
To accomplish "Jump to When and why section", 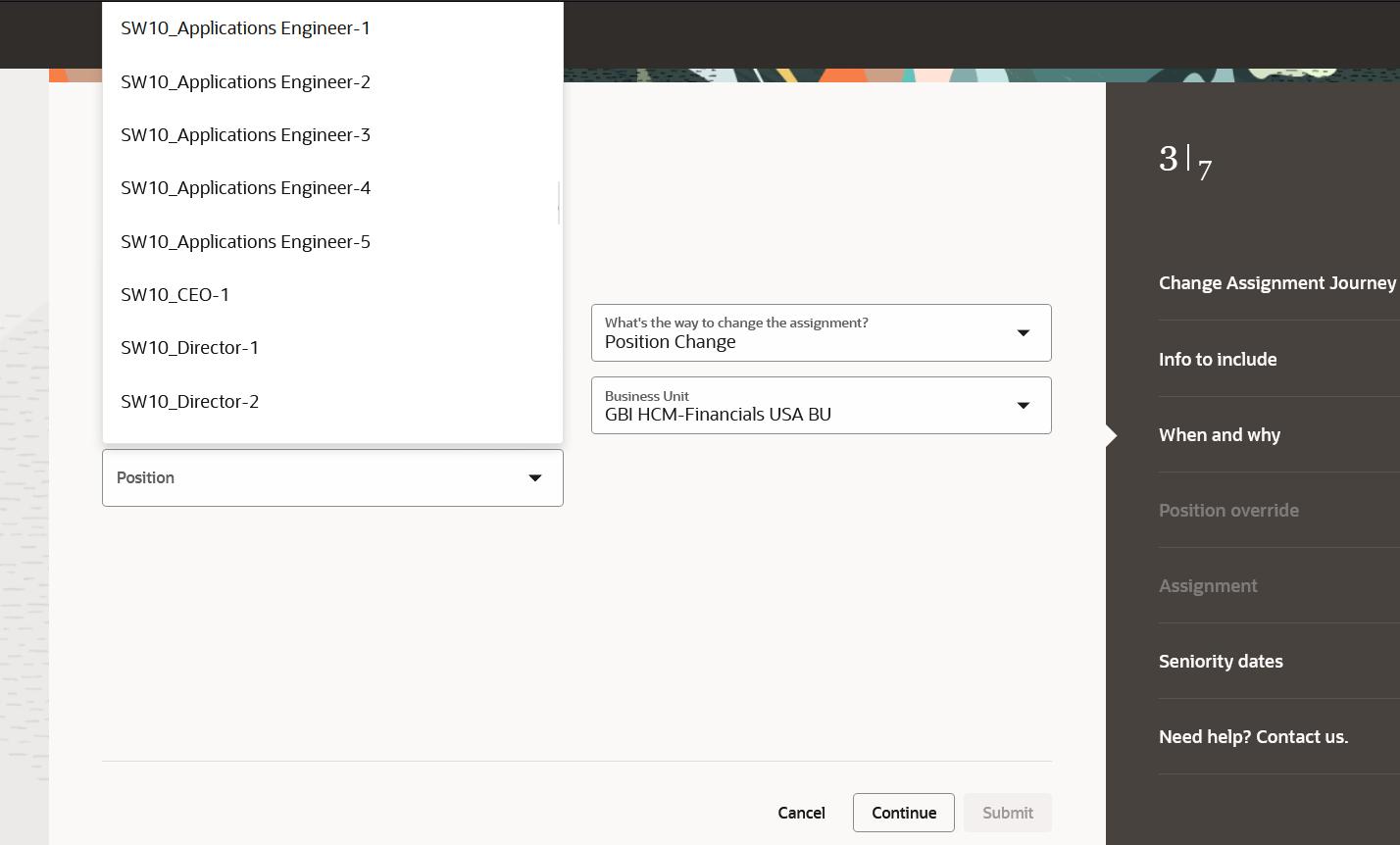I will coord(1220,435).
